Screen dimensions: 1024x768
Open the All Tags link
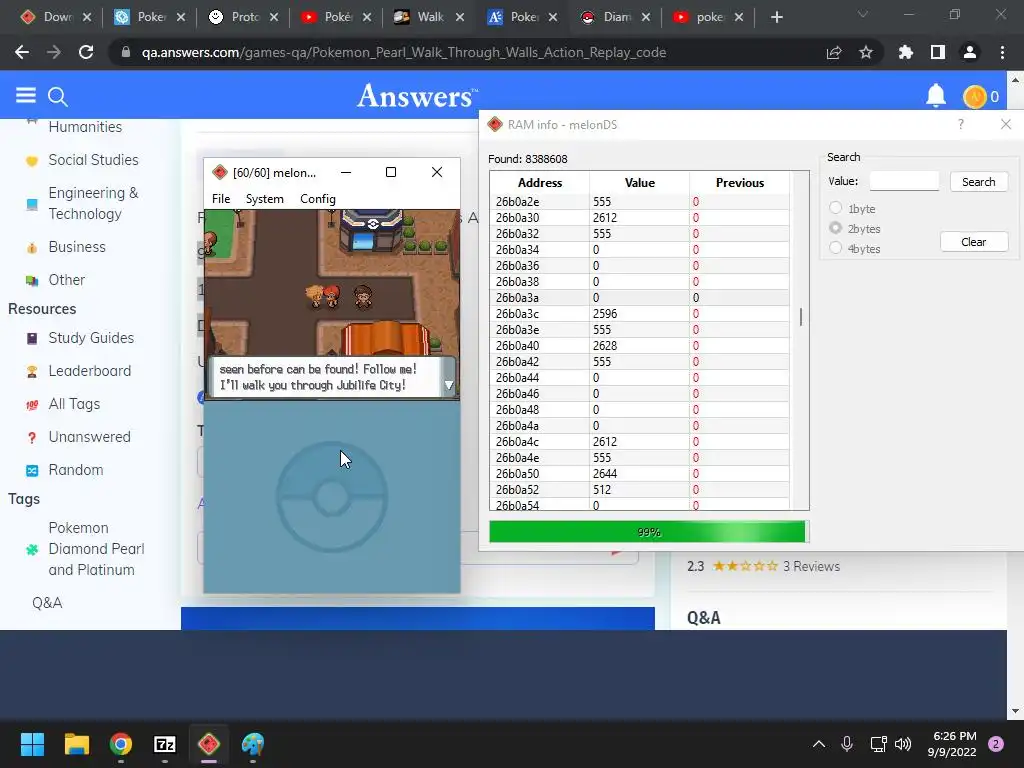coord(74,404)
